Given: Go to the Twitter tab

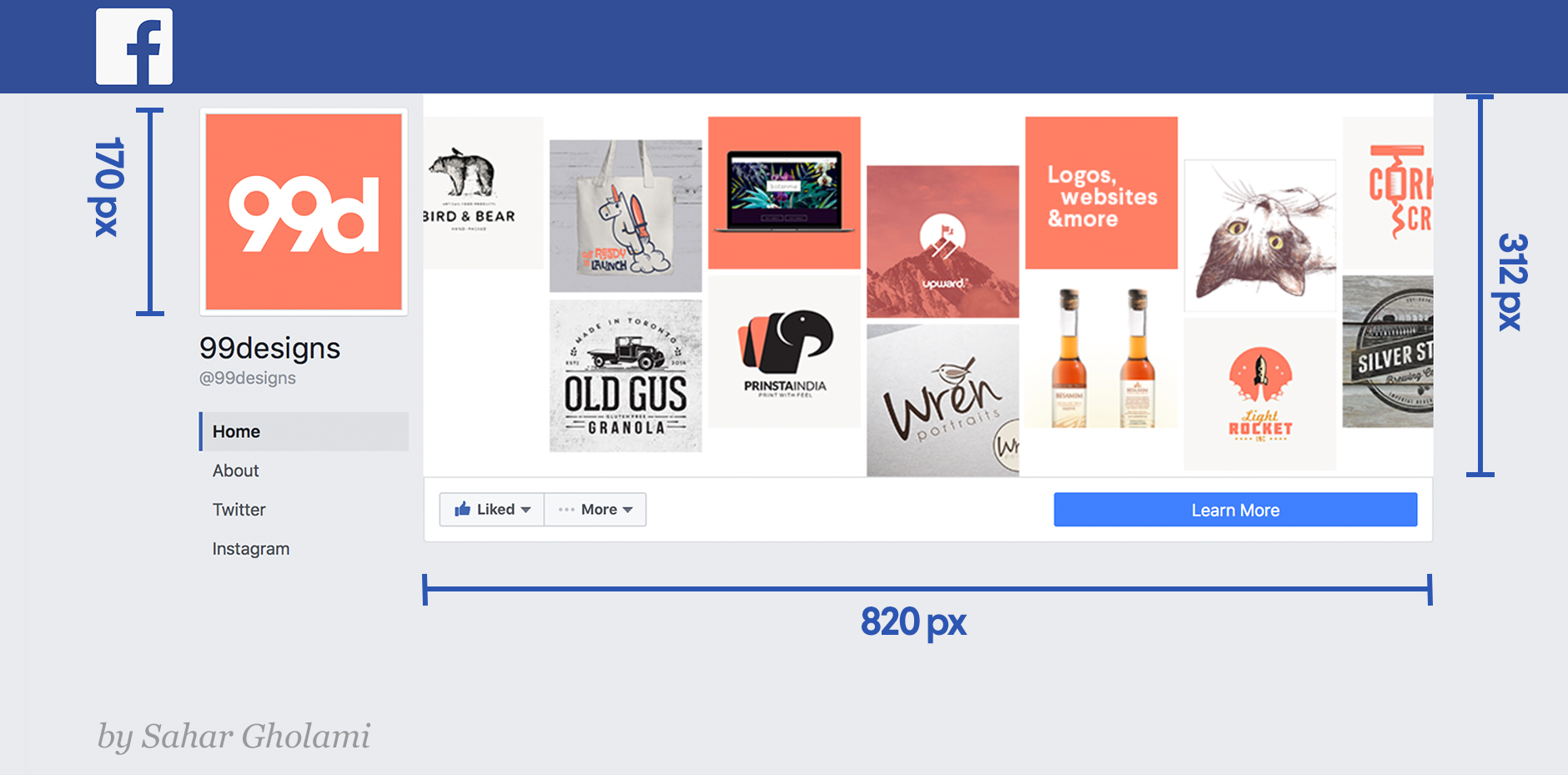Looking at the screenshot, I should pos(239,510).
